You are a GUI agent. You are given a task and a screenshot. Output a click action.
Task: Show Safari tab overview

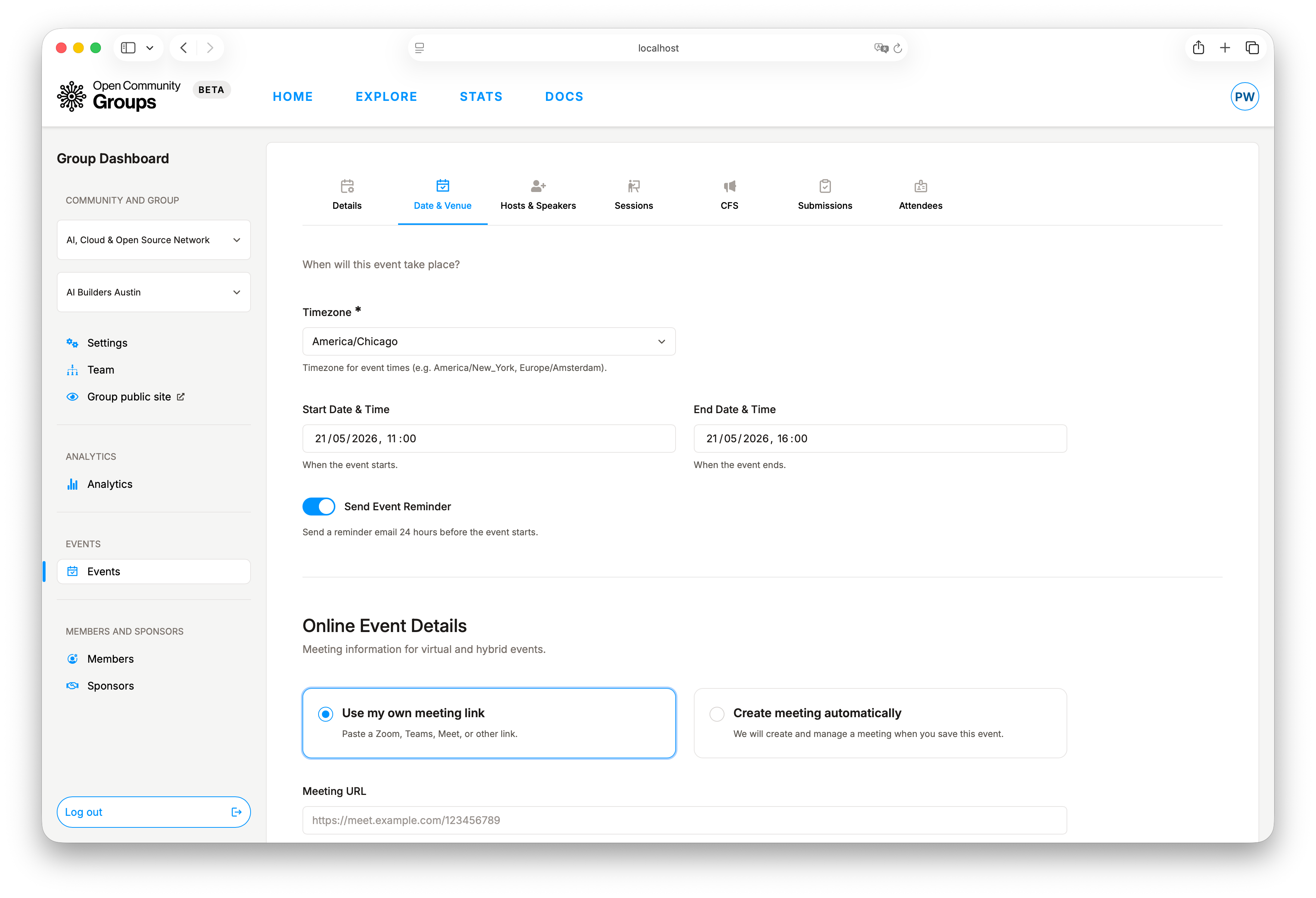pos(1252,47)
